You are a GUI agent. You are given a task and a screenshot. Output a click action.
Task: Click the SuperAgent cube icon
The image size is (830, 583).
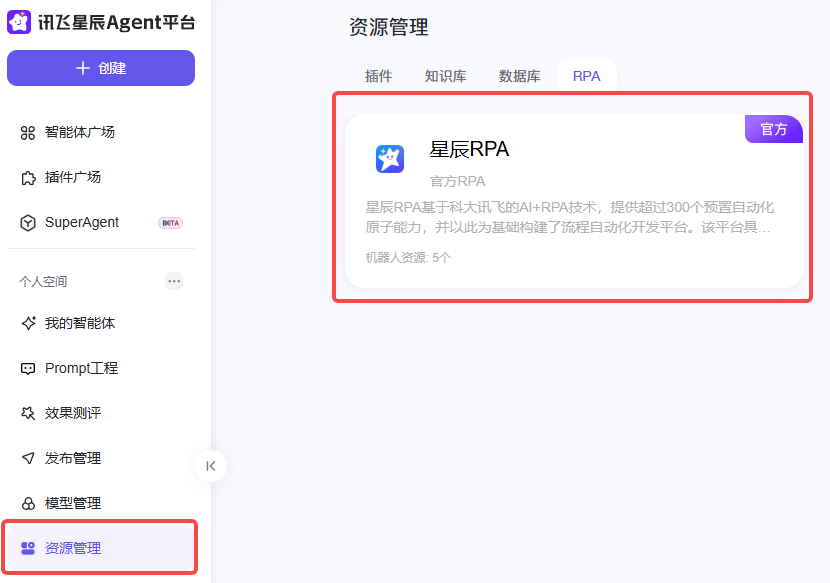click(28, 222)
